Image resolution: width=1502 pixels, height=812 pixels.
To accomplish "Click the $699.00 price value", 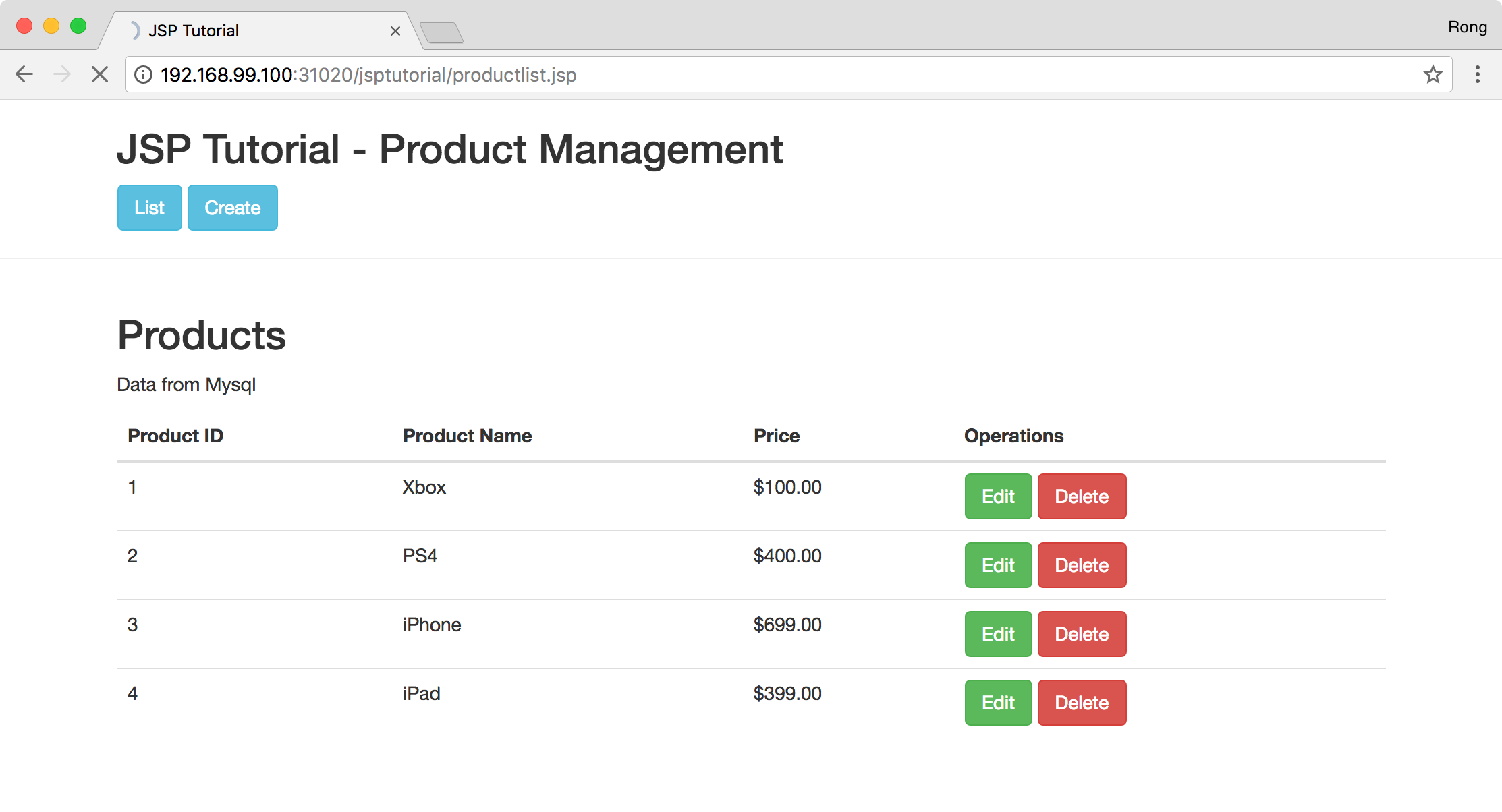I will (x=787, y=625).
